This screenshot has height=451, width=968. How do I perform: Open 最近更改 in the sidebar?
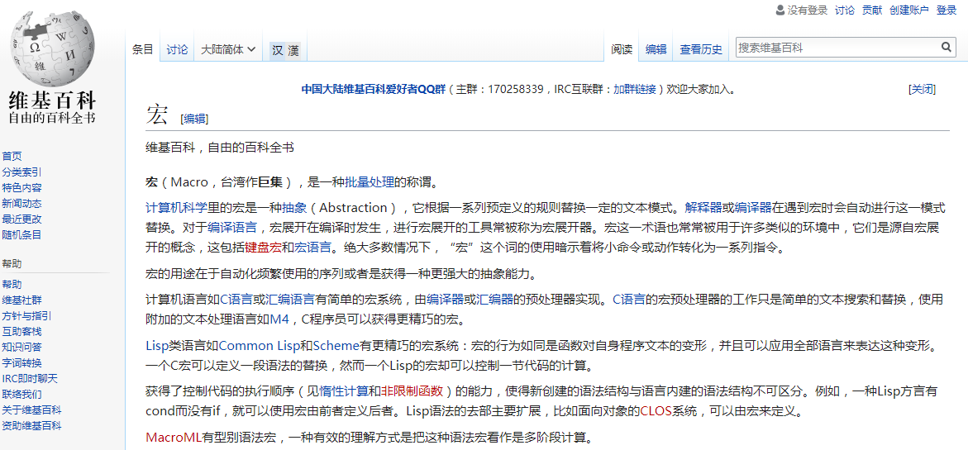point(22,219)
